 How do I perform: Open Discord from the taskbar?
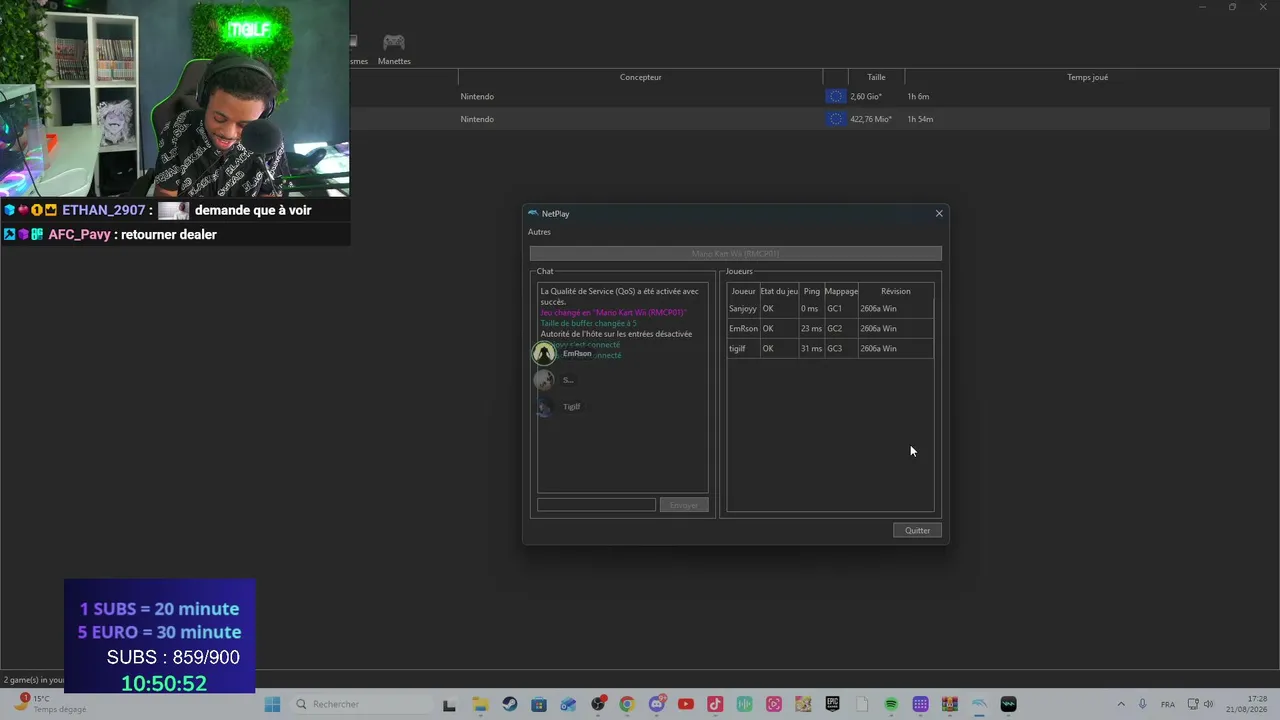point(657,704)
